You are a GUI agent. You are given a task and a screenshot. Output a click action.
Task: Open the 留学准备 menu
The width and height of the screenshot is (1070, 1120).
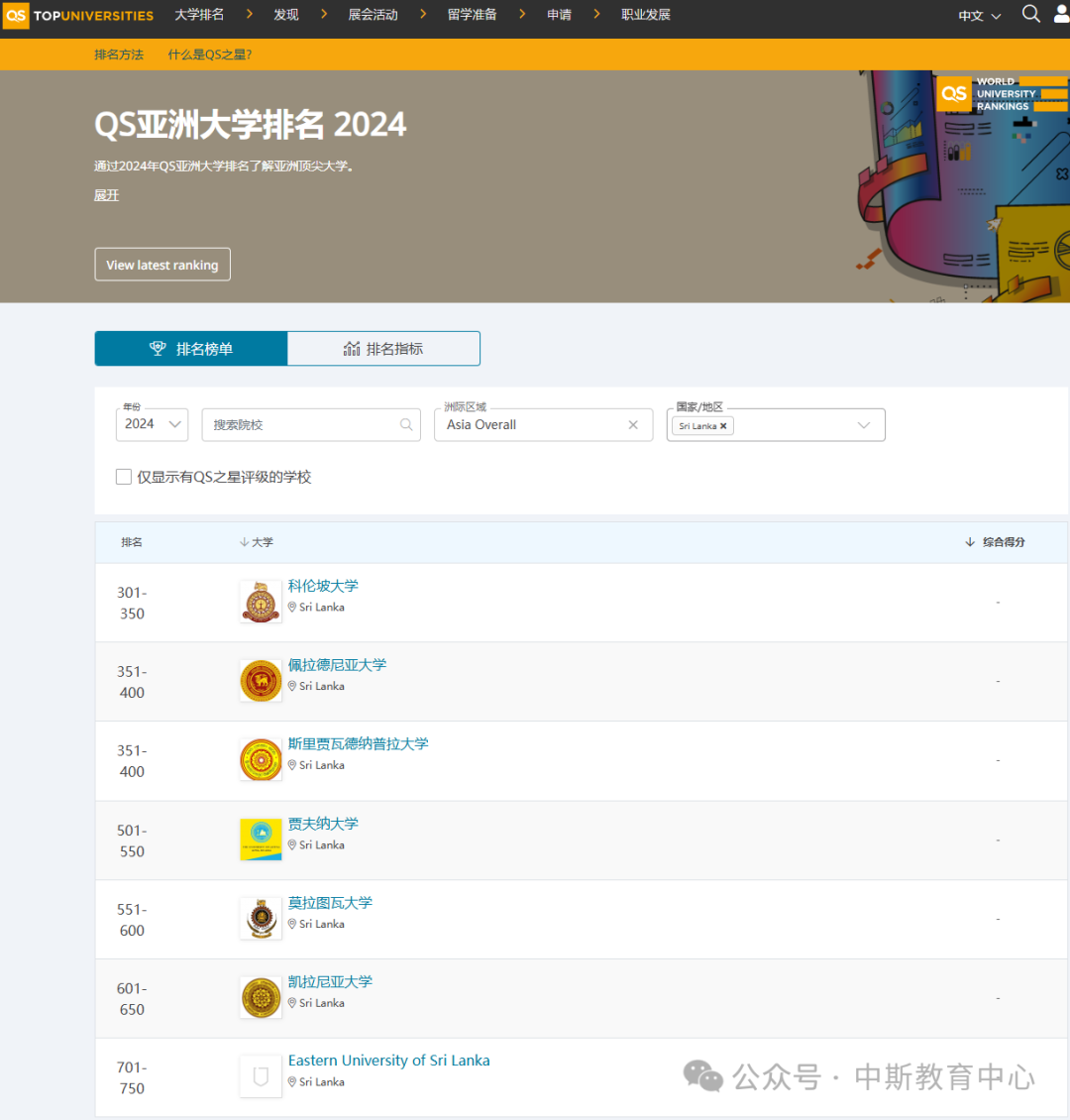(x=472, y=15)
